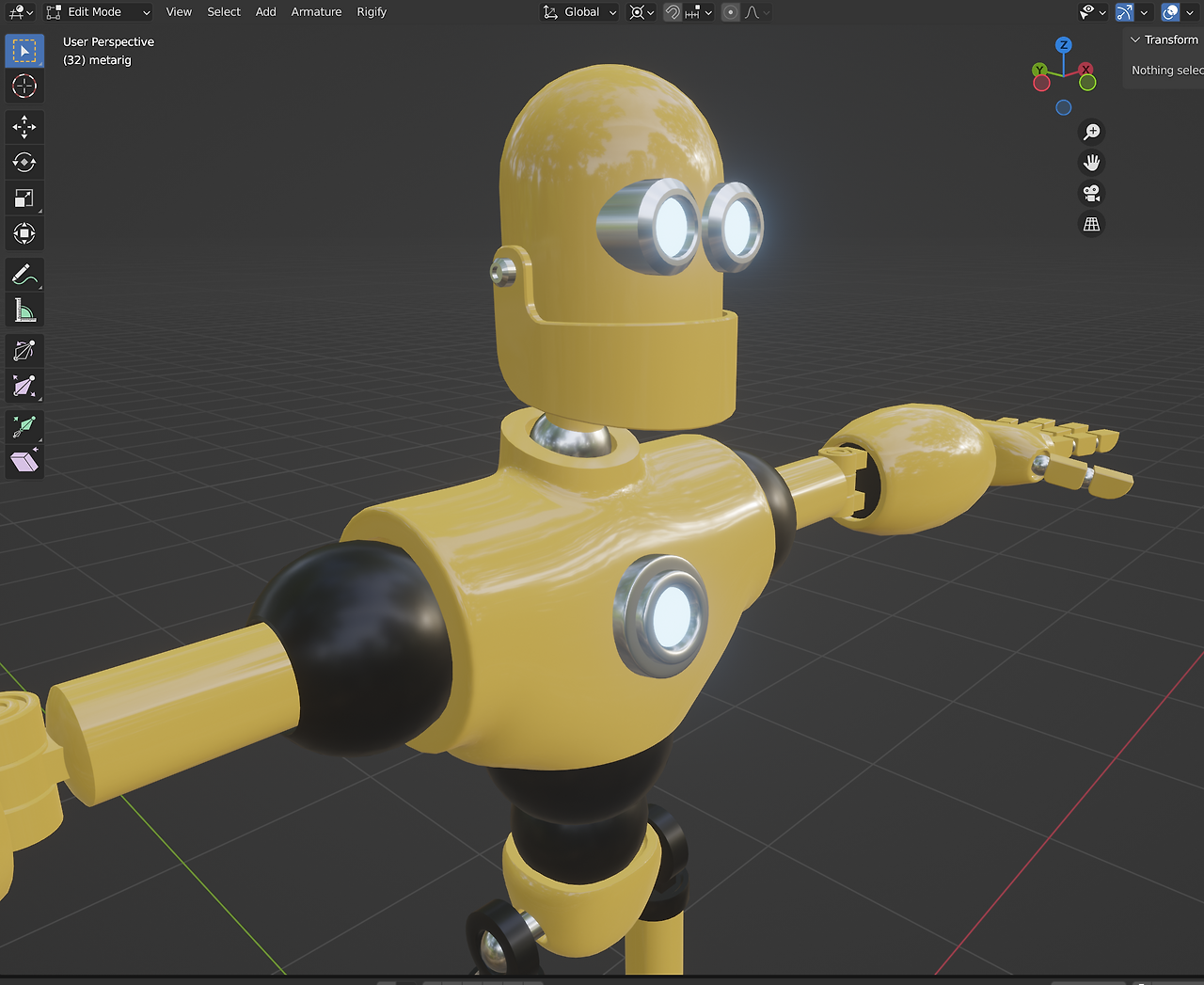Activate the Bone Size tool
The width and height of the screenshot is (1204, 985).
pyautogui.click(x=24, y=386)
